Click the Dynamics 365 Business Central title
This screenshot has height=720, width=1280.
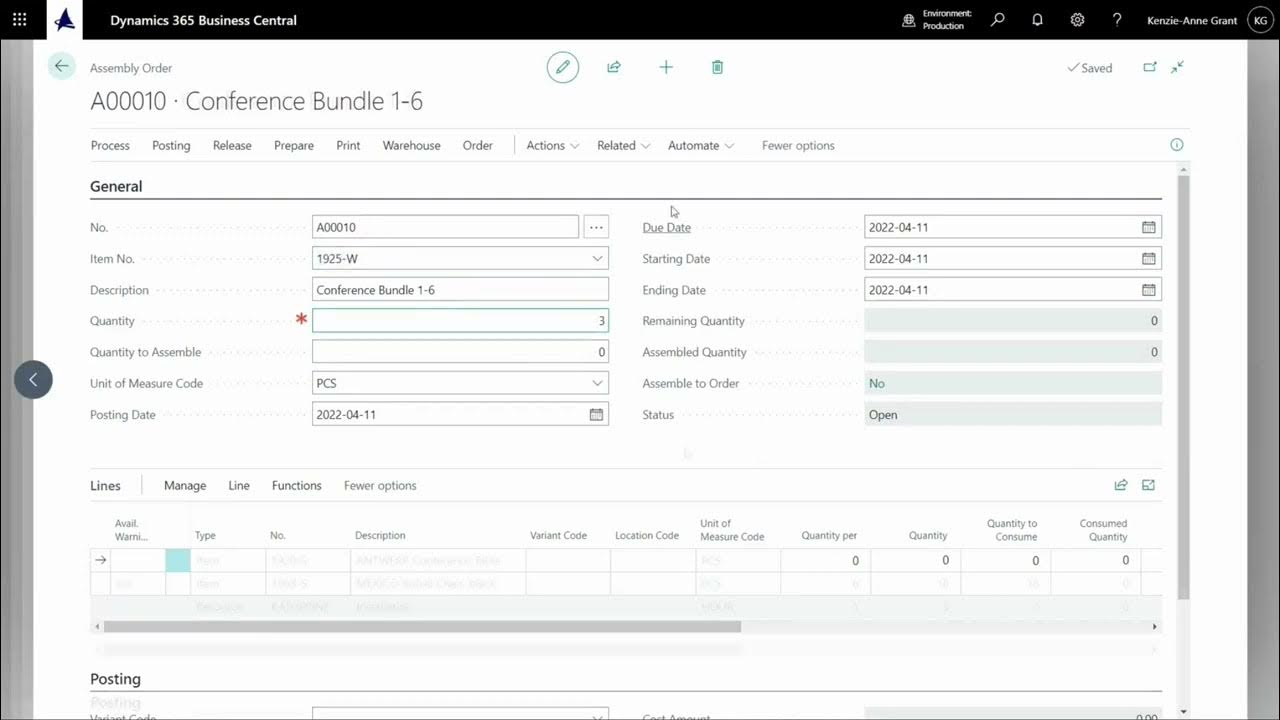coord(203,20)
